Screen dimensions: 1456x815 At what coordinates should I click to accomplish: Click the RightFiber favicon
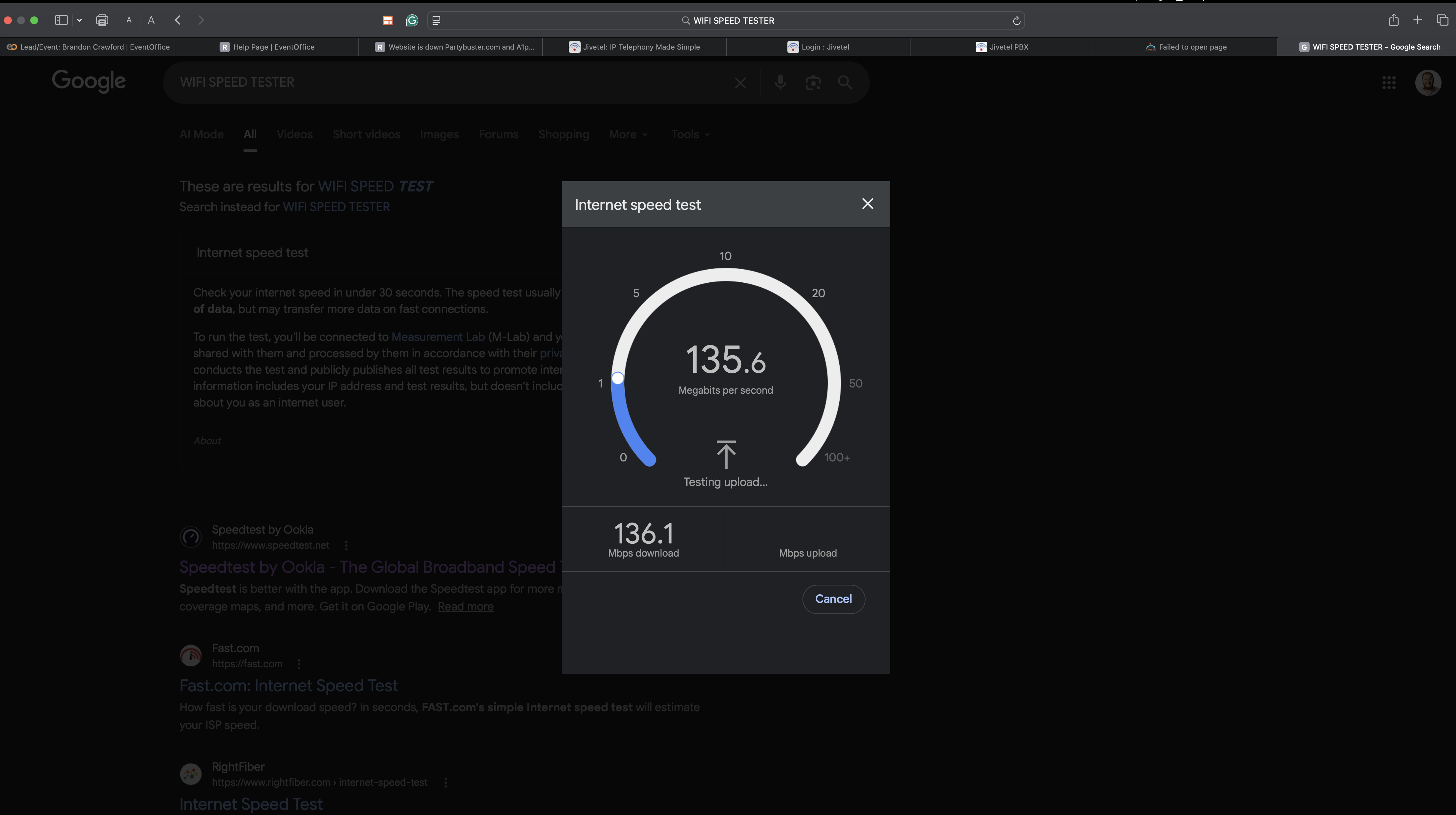pyautogui.click(x=191, y=774)
